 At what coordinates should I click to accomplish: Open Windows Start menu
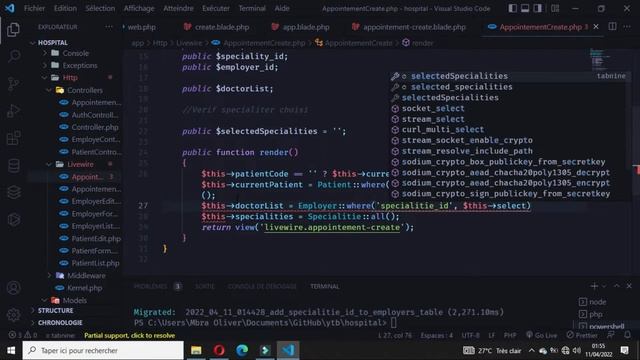pyautogui.click(x=11, y=350)
